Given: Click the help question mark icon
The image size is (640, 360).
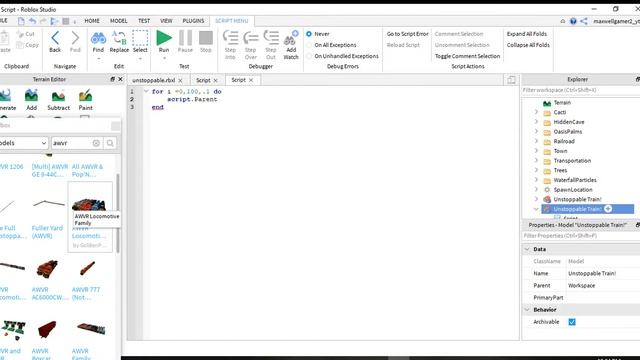Looking at the screenshot, I should 573,21.
